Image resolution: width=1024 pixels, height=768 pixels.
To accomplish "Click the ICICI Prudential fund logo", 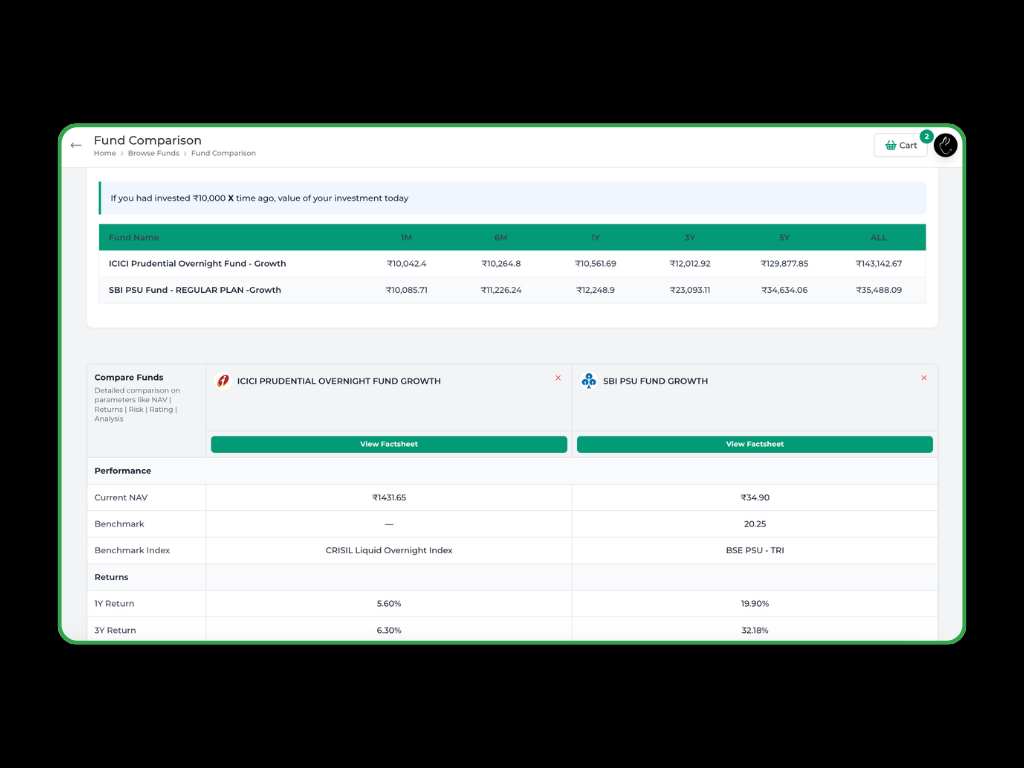I will tap(223, 381).
